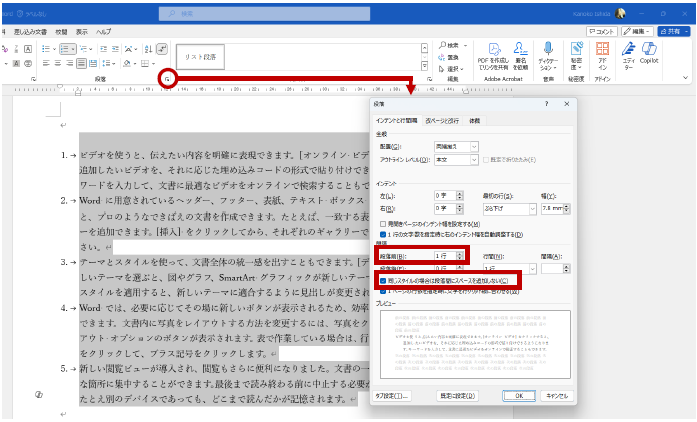
Task: Click the search magnifier in ribbon
Action: tap(441, 45)
